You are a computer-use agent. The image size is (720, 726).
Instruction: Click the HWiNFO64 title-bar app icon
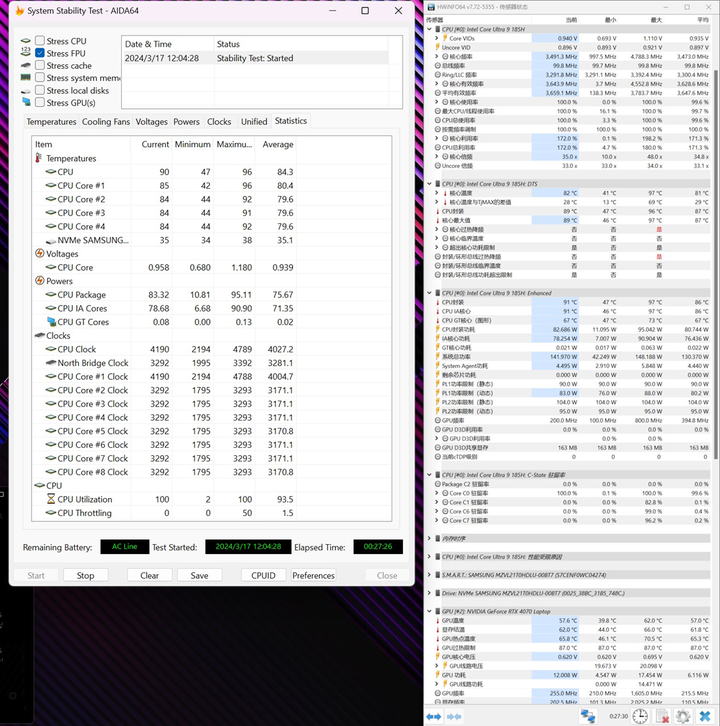(x=431, y=7)
